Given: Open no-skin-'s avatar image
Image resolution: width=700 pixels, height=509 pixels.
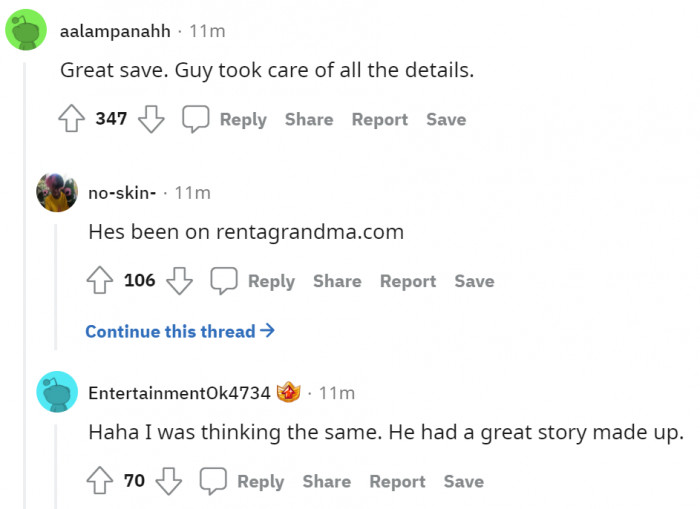Looking at the screenshot, I should [x=57, y=192].
